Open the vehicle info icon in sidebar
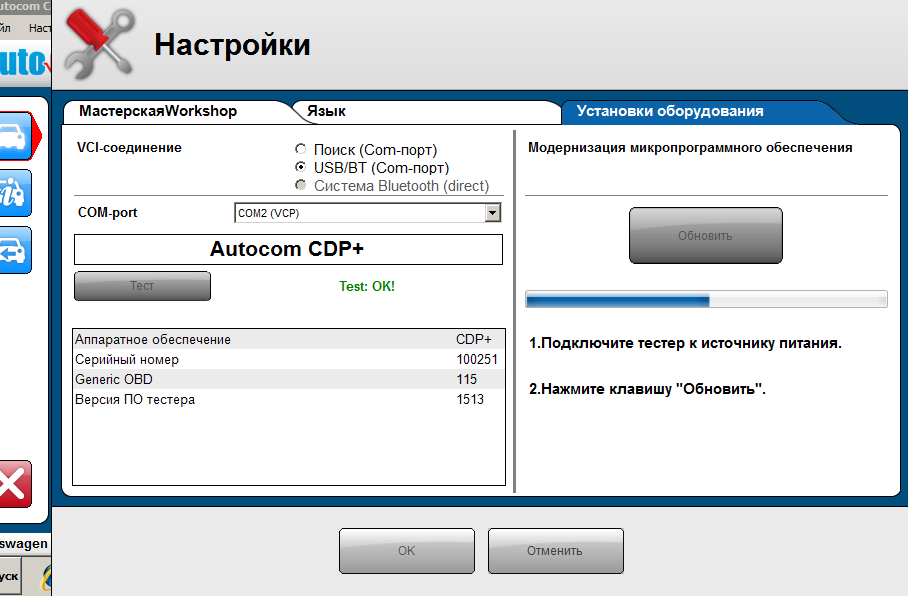Viewport: 908px width, 596px height. 15,193
